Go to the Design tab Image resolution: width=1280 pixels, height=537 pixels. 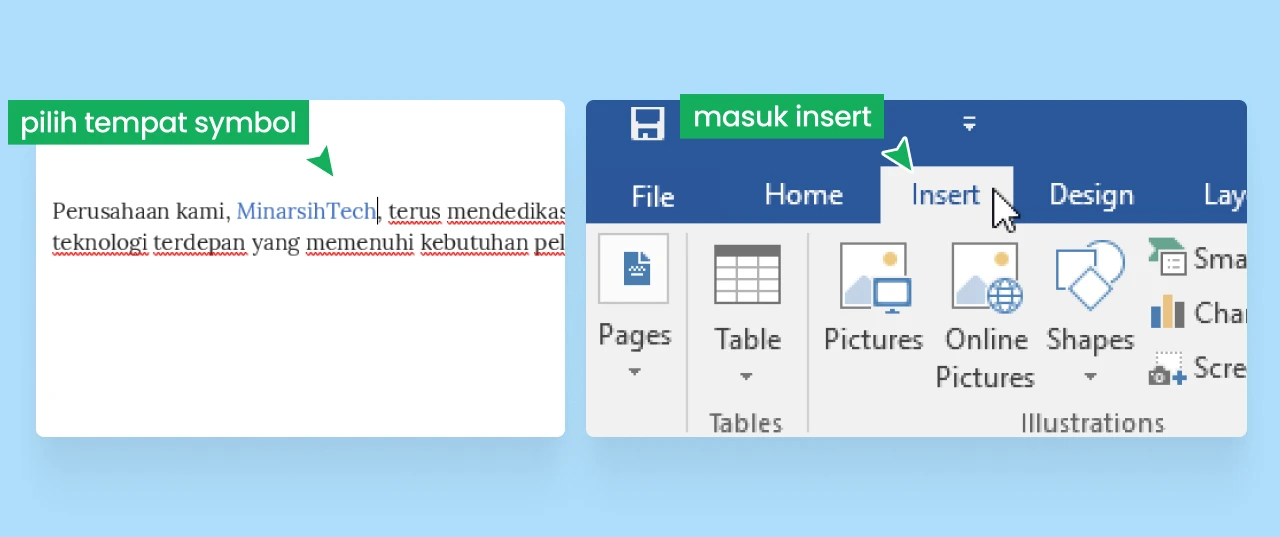(1091, 195)
